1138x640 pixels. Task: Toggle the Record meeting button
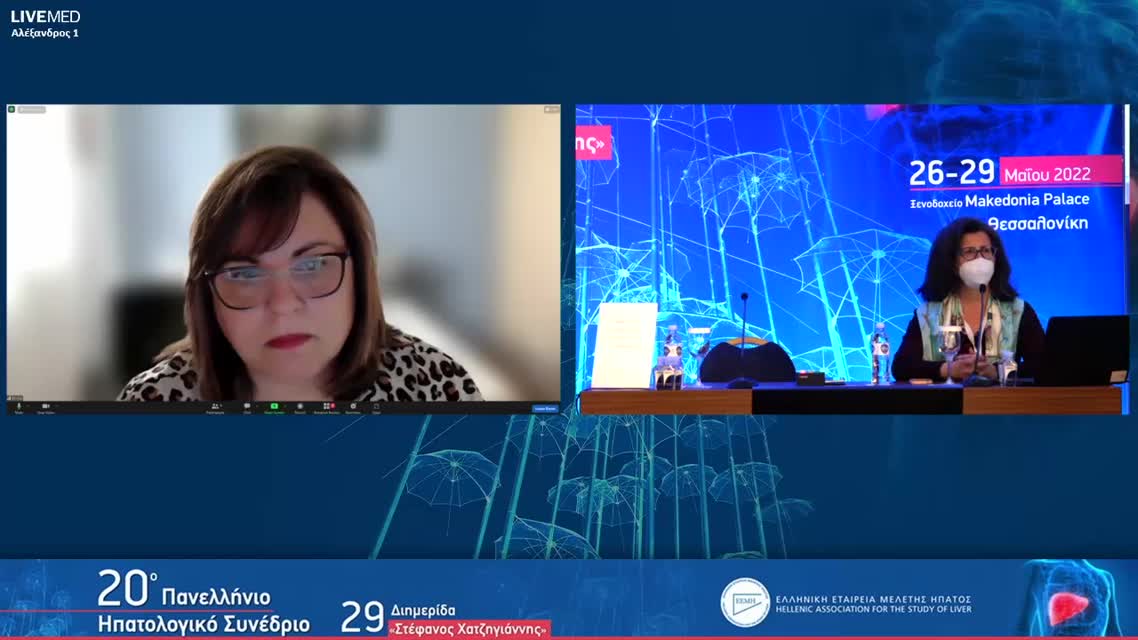coord(300,407)
